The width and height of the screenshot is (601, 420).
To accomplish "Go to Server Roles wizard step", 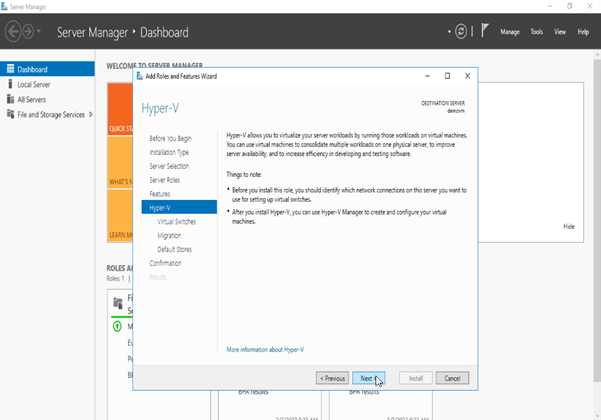I will 164,180.
